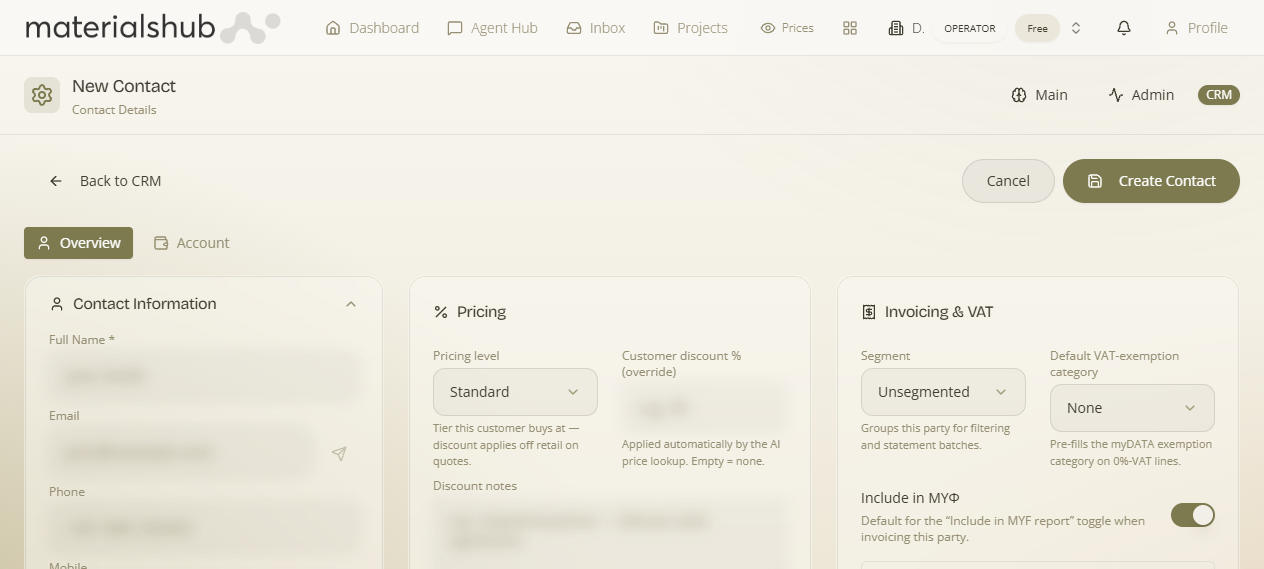1264x569 pixels.
Task: Select the Overview tab
Action: [x=78, y=243]
